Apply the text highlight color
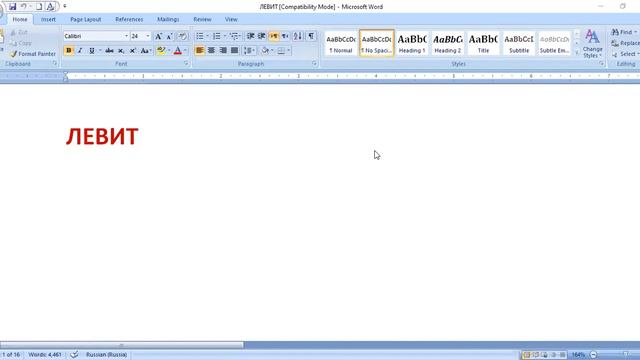640x360 pixels. pos(161,51)
